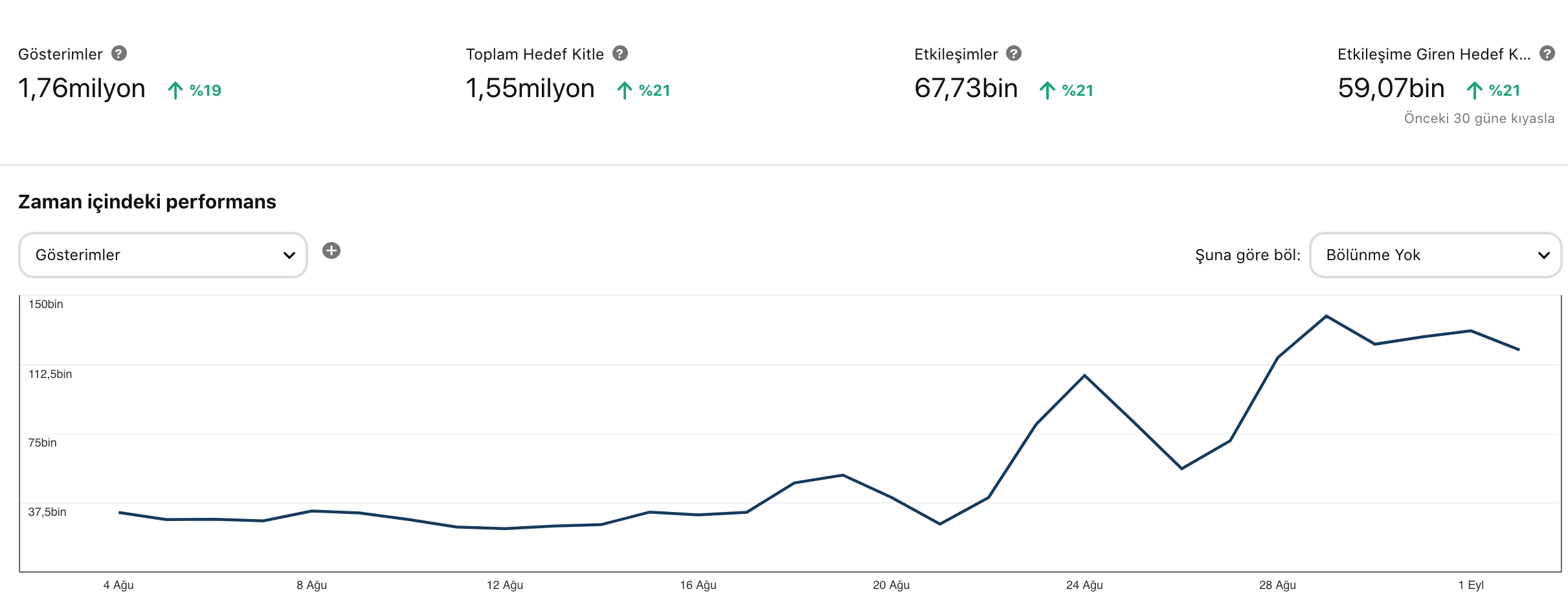Click the Zaman içindeki performans heading
The image size is (1568, 611).
pyautogui.click(x=147, y=202)
